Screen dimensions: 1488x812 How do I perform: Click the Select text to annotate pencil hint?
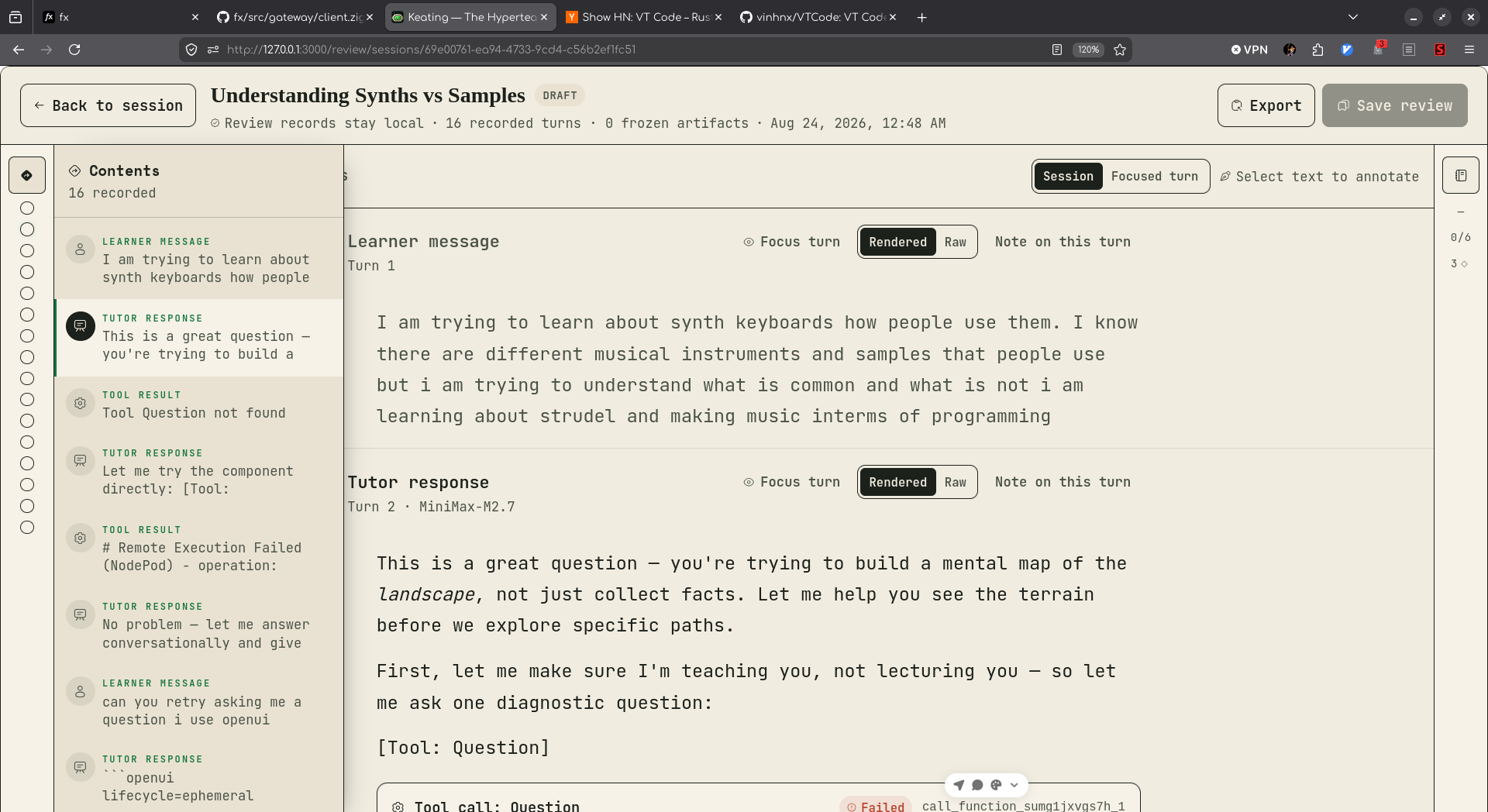click(x=1320, y=177)
